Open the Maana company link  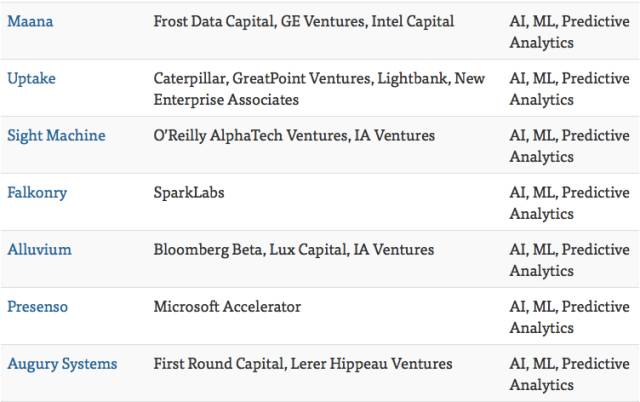coord(28,21)
